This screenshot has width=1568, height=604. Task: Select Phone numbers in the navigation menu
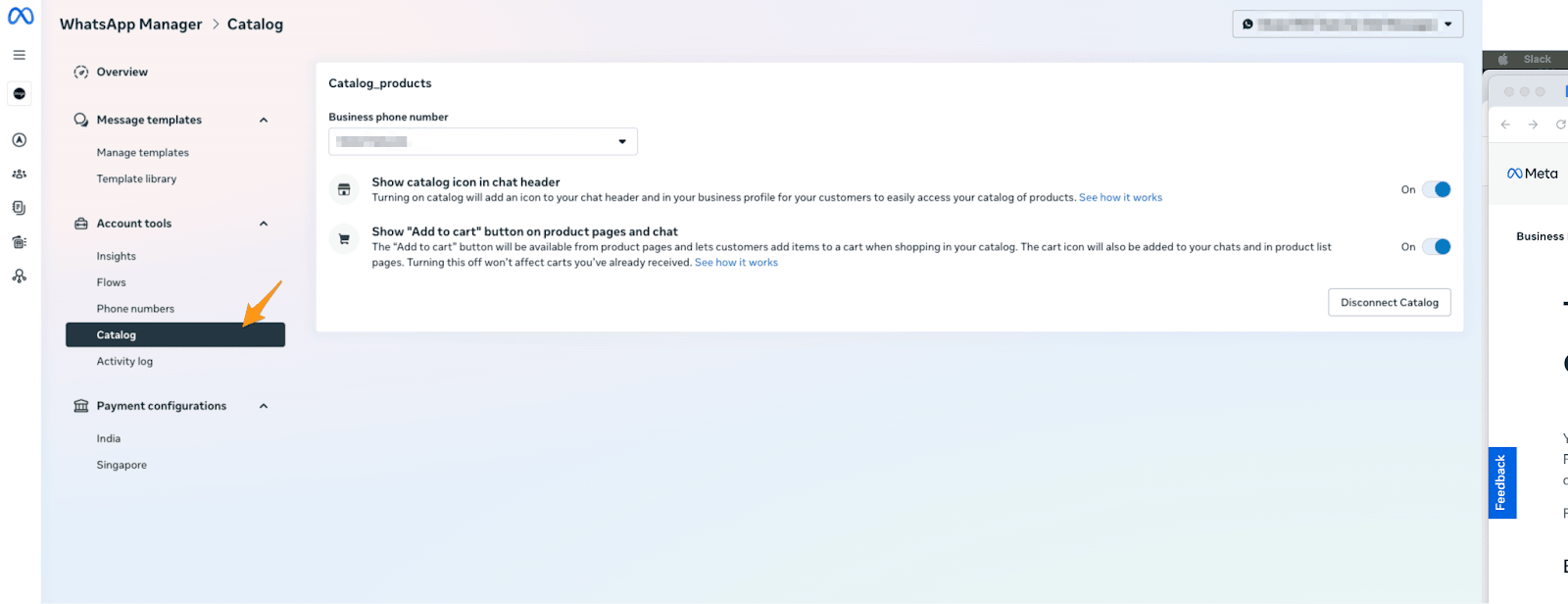135,308
